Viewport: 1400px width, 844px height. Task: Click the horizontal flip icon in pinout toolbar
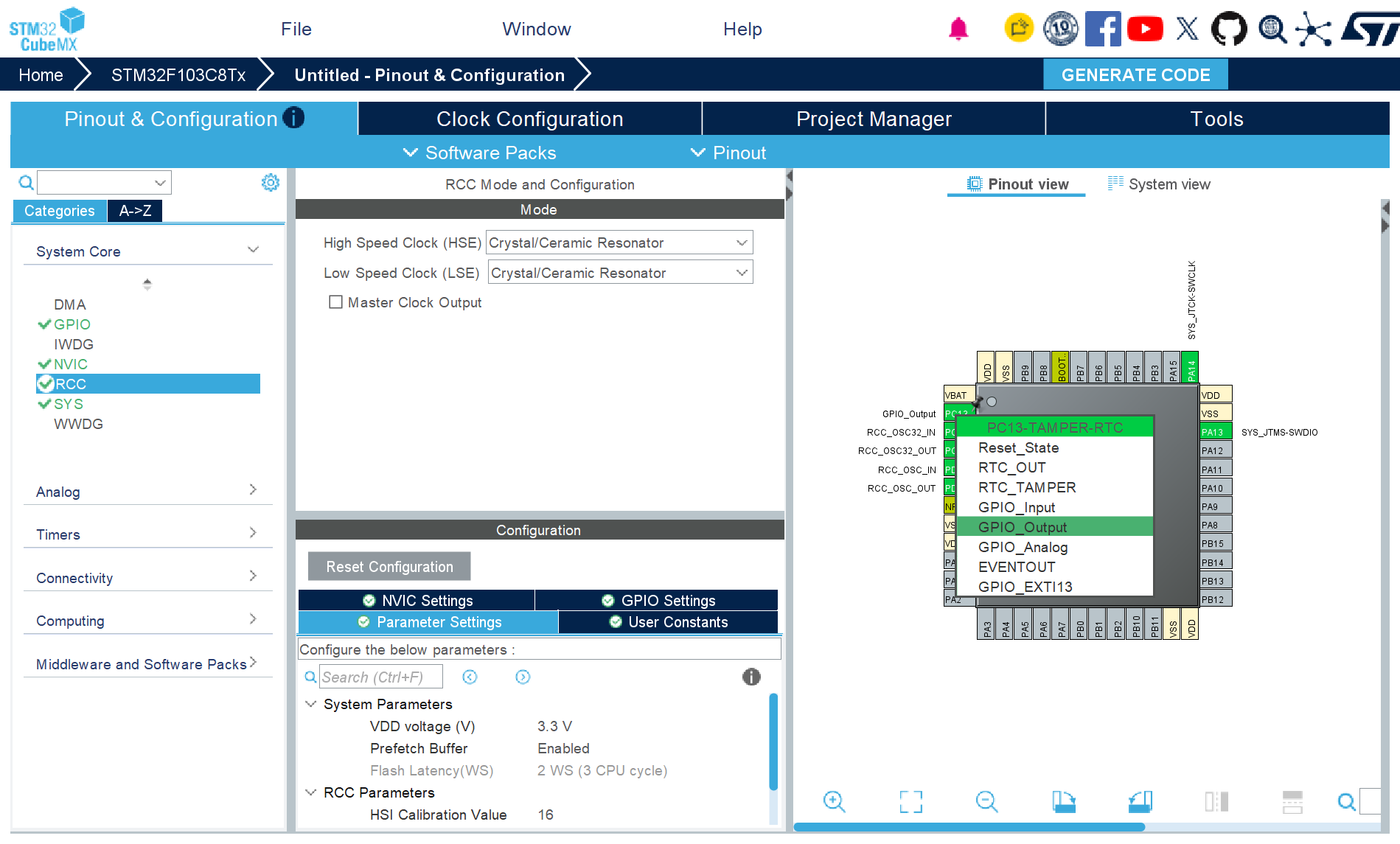pyautogui.click(x=1292, y=801)
